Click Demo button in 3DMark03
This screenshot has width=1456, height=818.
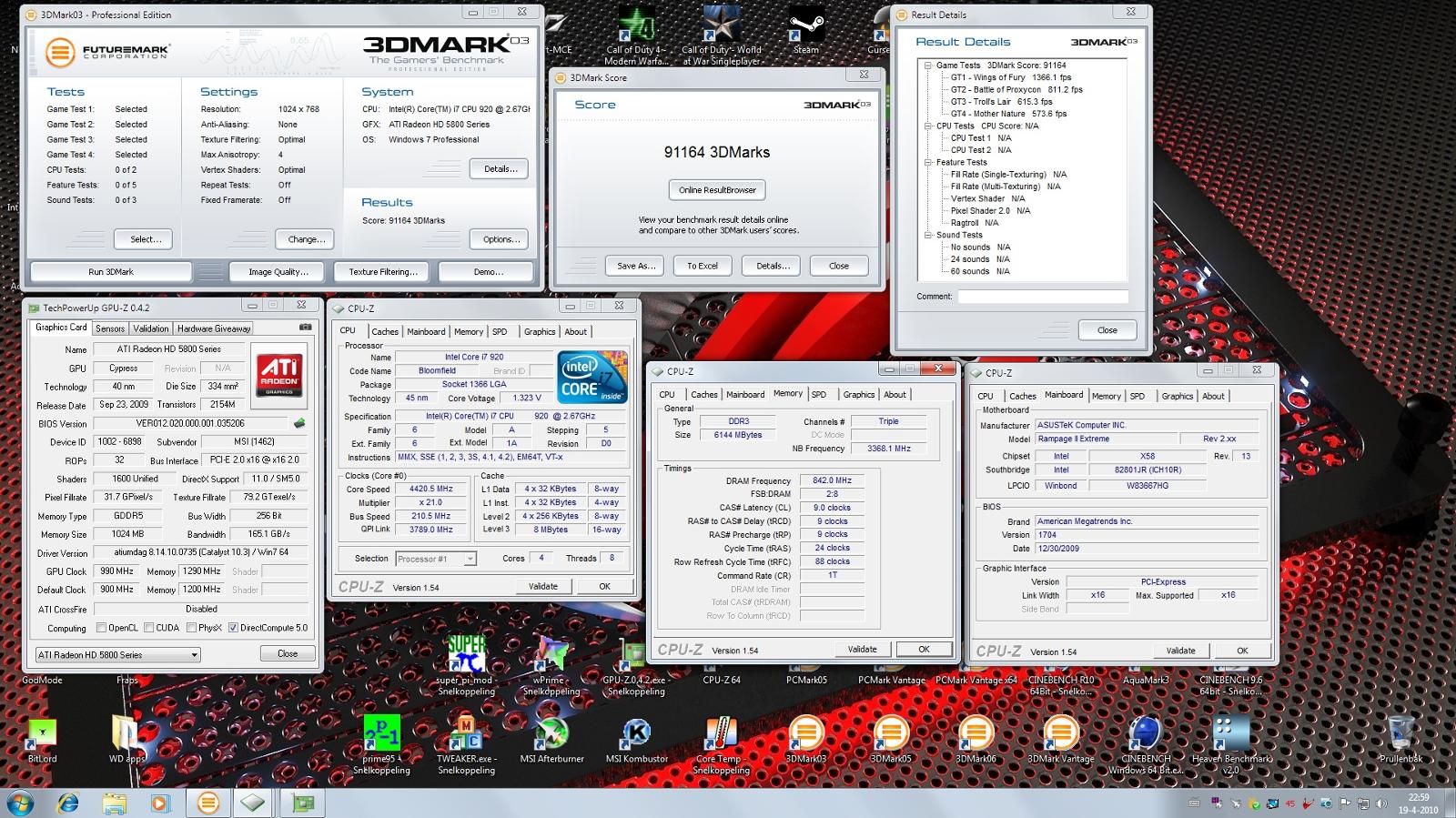tap(488, 271)
